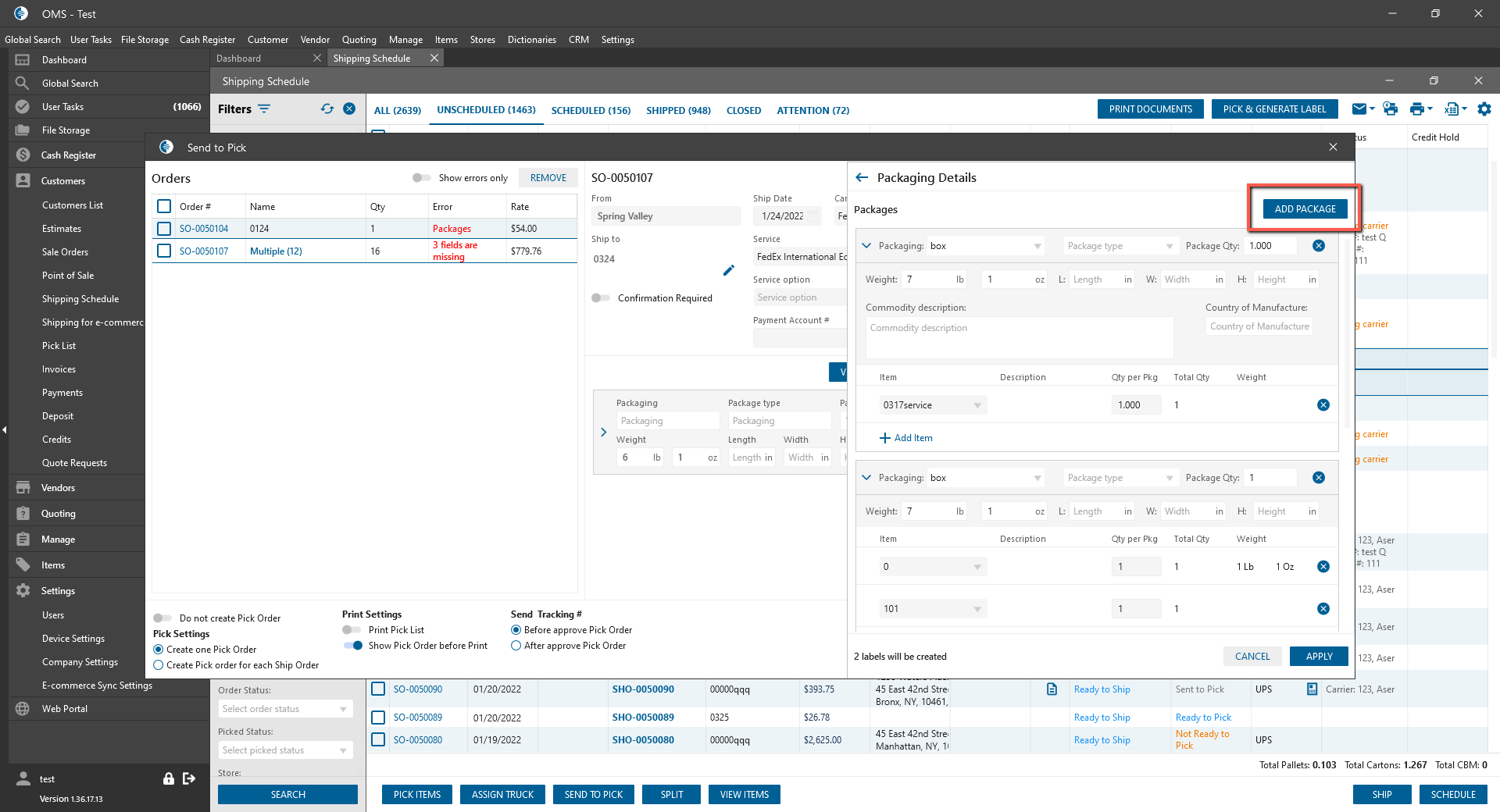Click the back arrow in Packaging Details
The image size is (1500, 812).
pos(862,177)
